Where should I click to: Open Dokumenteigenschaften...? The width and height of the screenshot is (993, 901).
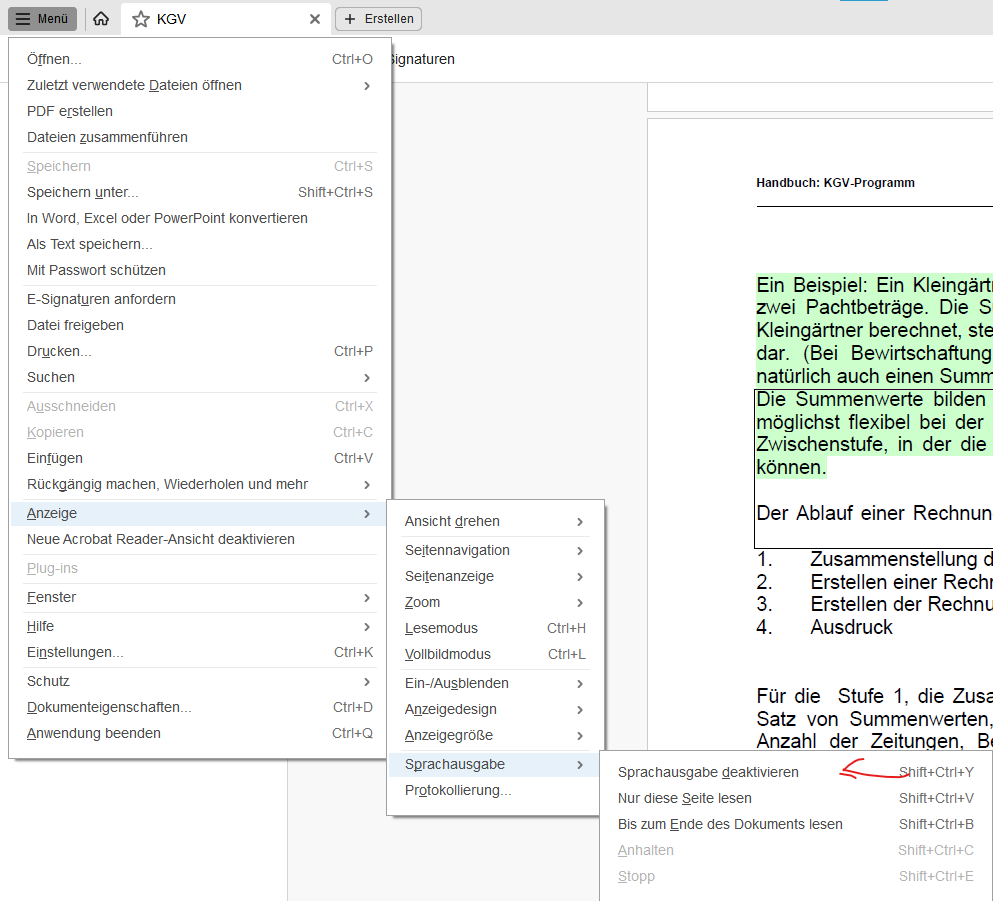(199, 708)
